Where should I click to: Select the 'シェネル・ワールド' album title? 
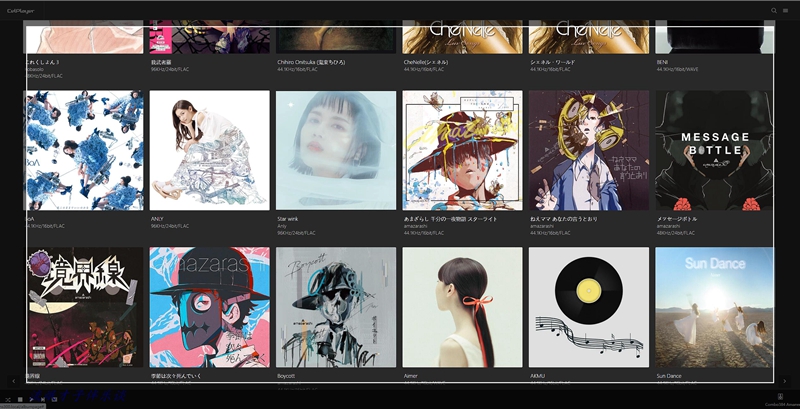(x=553, y=62)
